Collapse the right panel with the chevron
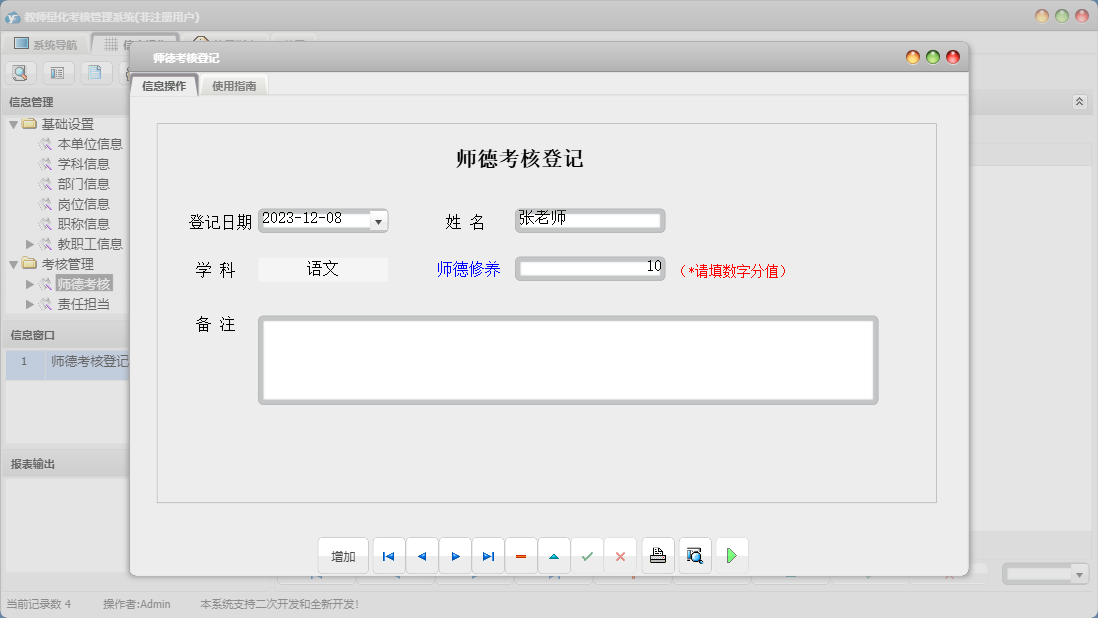The width and height of the screenshot is (1098, 618). (1079, 101)
